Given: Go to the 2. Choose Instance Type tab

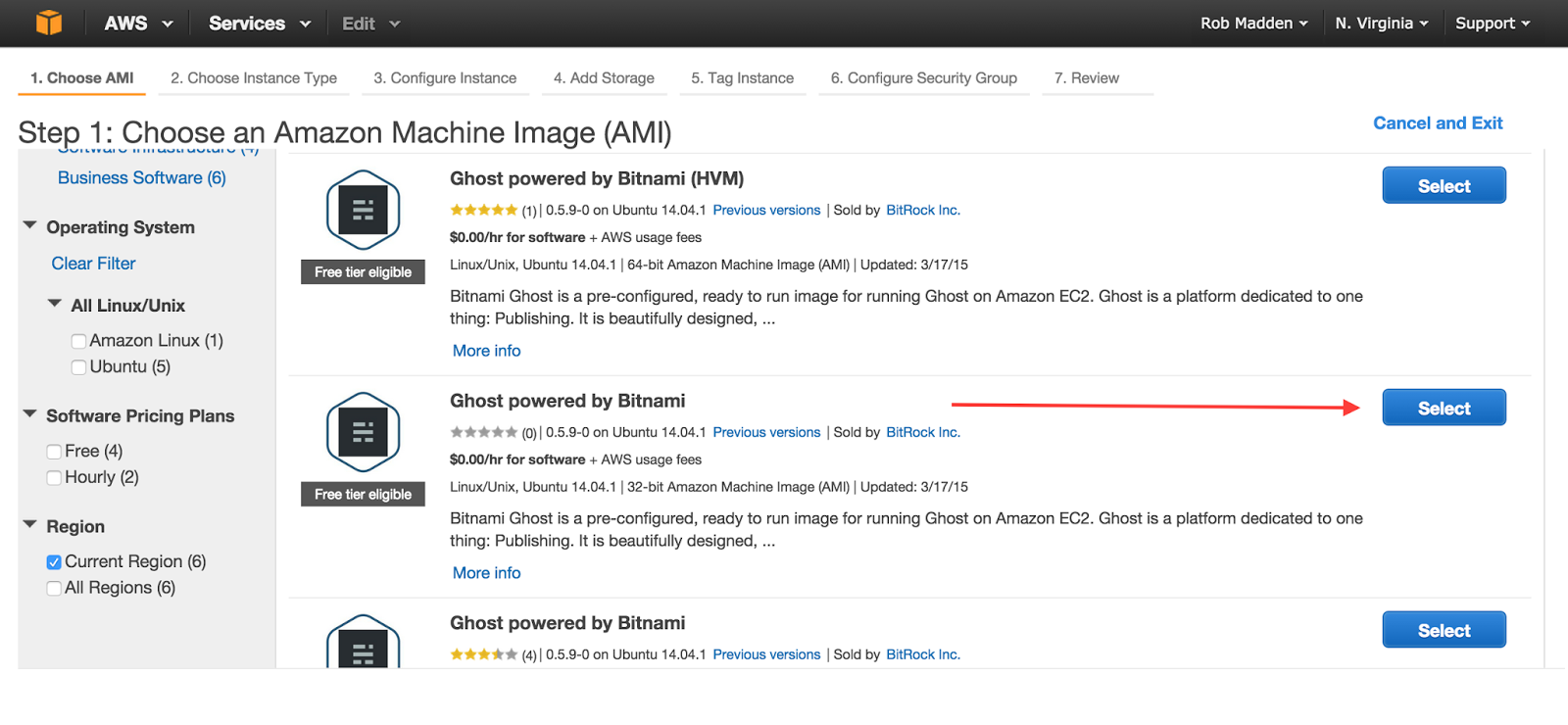Looking at the screenshot, I should (x=253, y=78).
